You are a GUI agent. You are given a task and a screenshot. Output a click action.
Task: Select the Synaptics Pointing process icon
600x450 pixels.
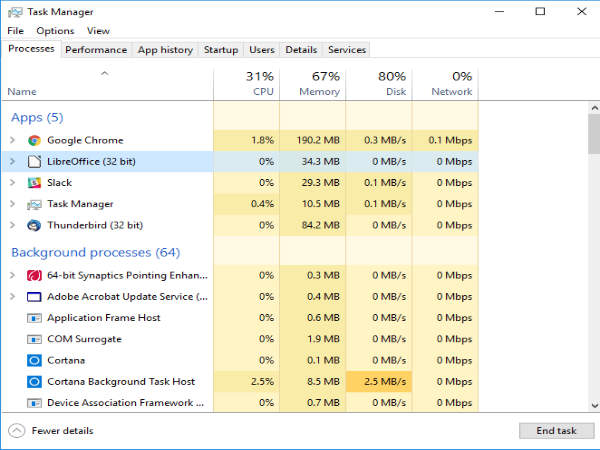34,275
